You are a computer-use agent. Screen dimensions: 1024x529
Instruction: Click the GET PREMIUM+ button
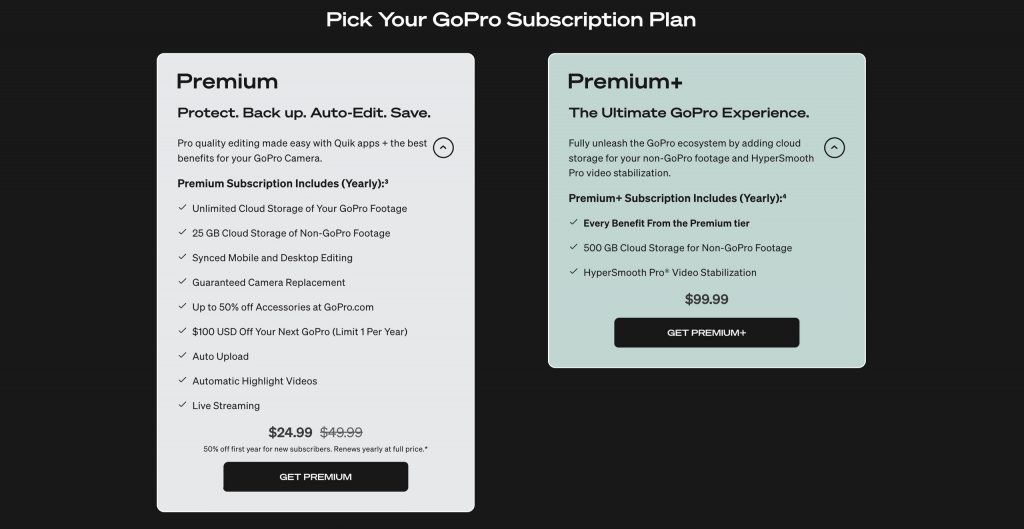coord(707,332)
